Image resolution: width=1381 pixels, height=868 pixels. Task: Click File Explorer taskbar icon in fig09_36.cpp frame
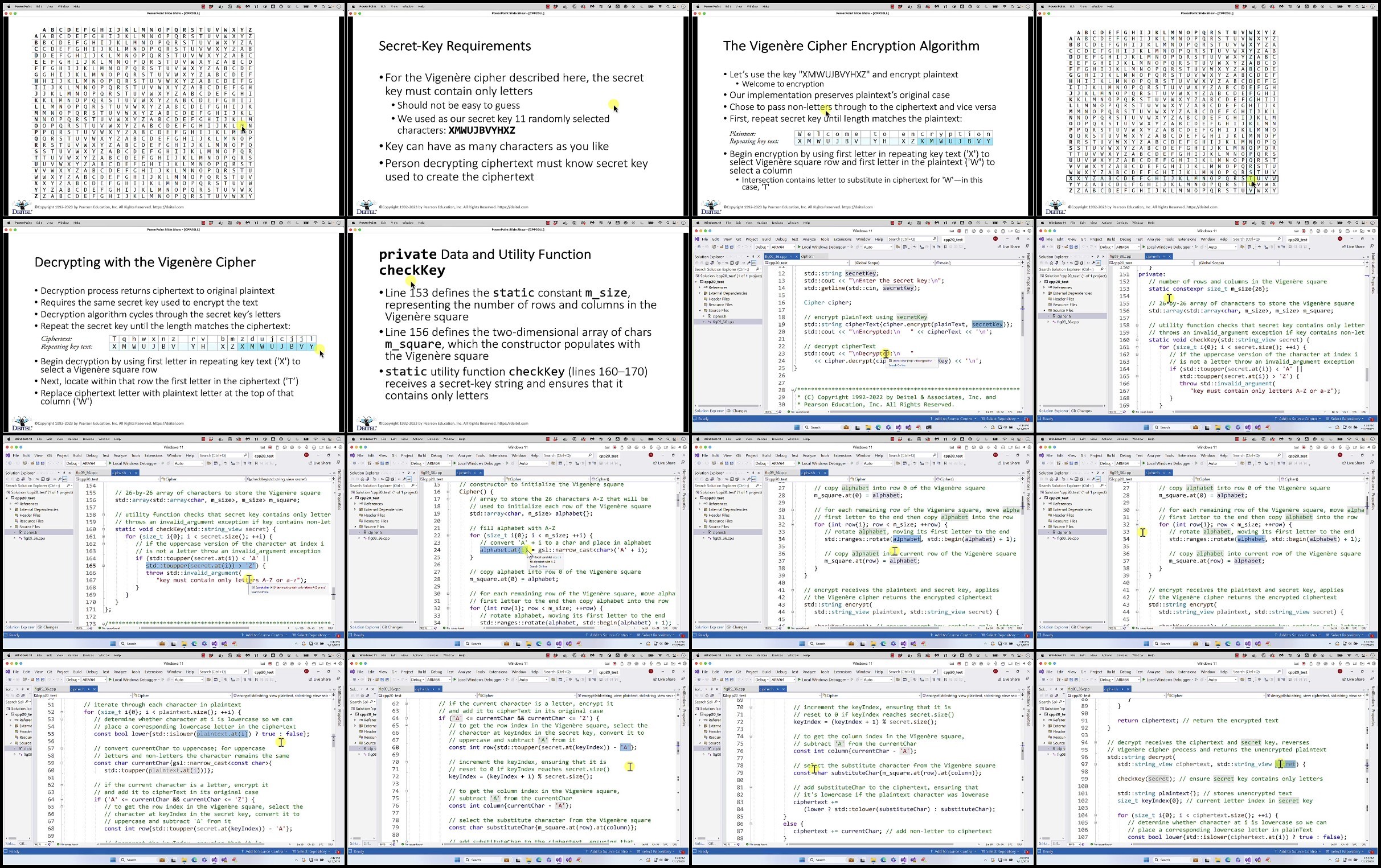(x=869, y=427)
